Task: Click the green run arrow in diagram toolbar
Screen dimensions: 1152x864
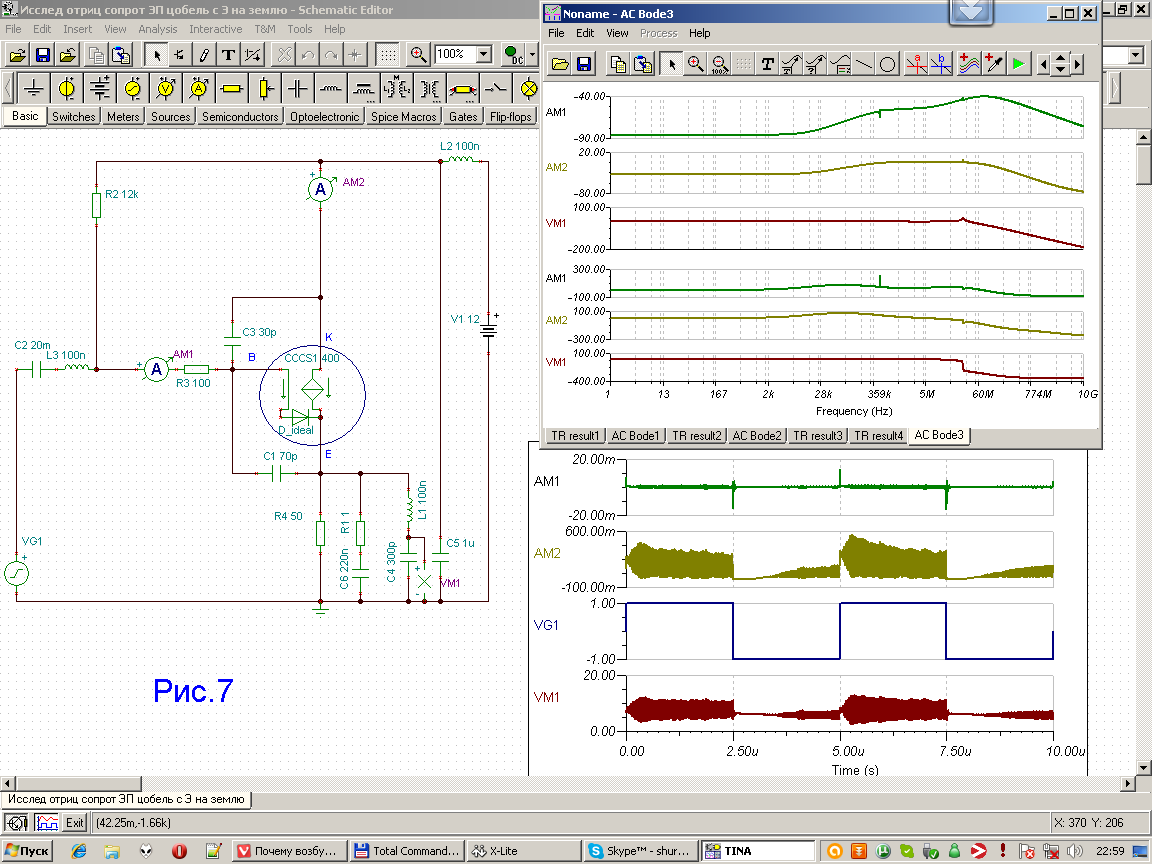Action: click(1018, 64)
